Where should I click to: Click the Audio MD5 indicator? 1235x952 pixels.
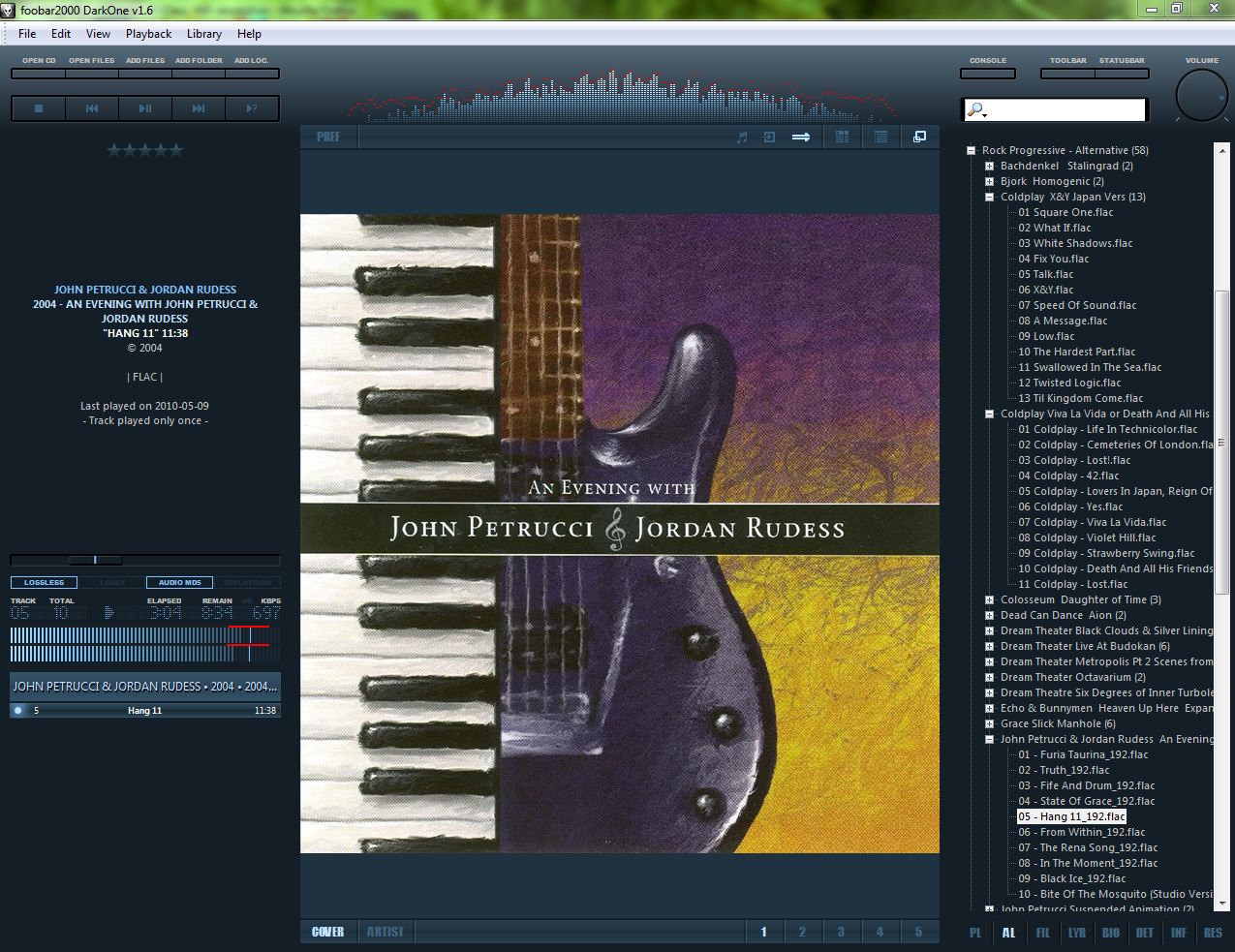click(x=179, y=582)
